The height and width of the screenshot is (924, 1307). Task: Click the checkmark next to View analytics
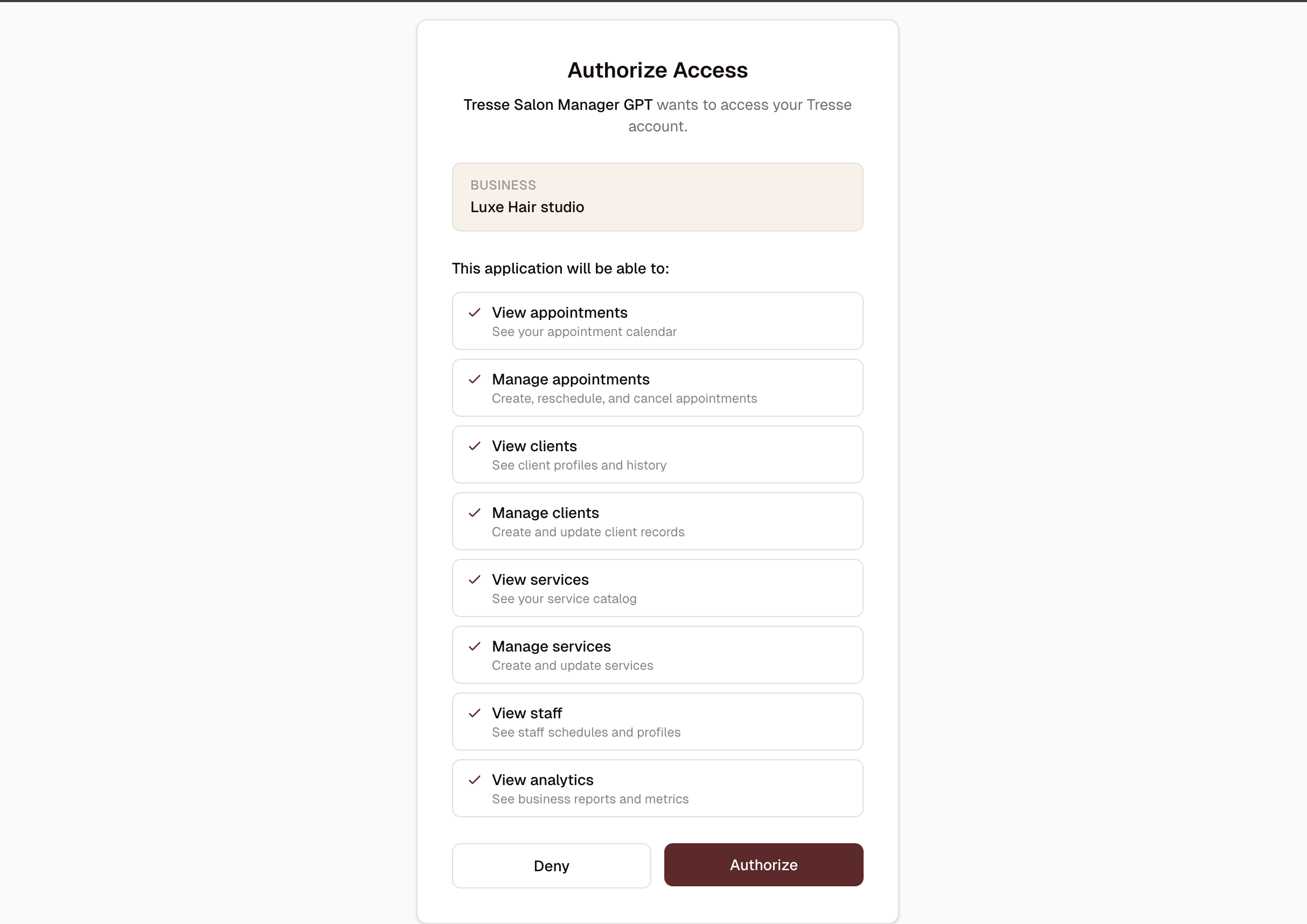[475, 780]
